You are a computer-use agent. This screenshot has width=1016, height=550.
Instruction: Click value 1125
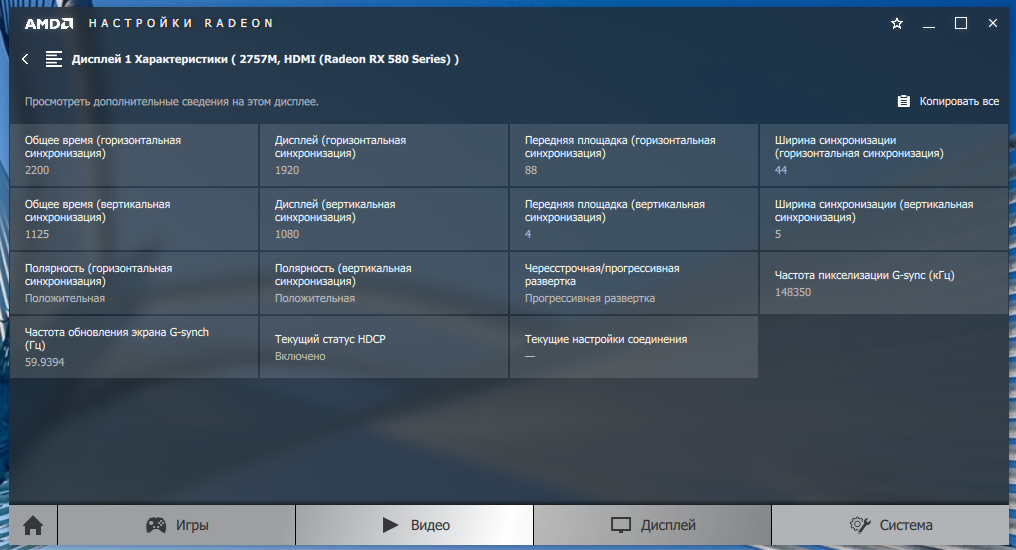(x=37, y=235)
